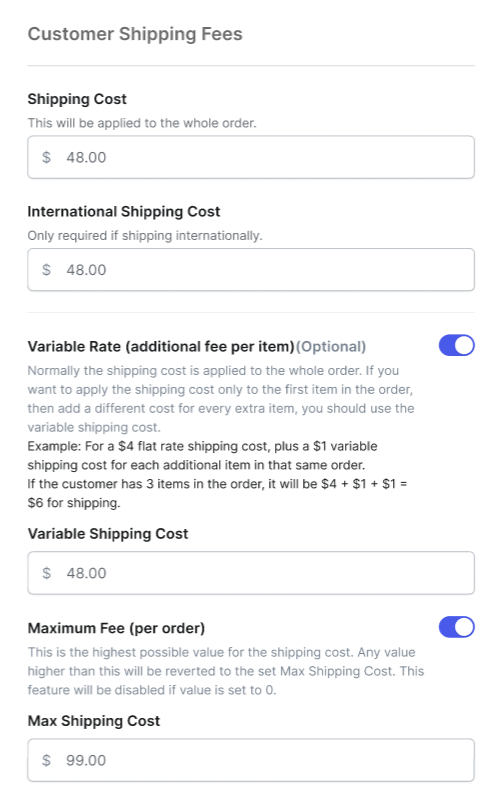
Task: Click the Variable Rate (additional fee per item) title
Action: 161,346
